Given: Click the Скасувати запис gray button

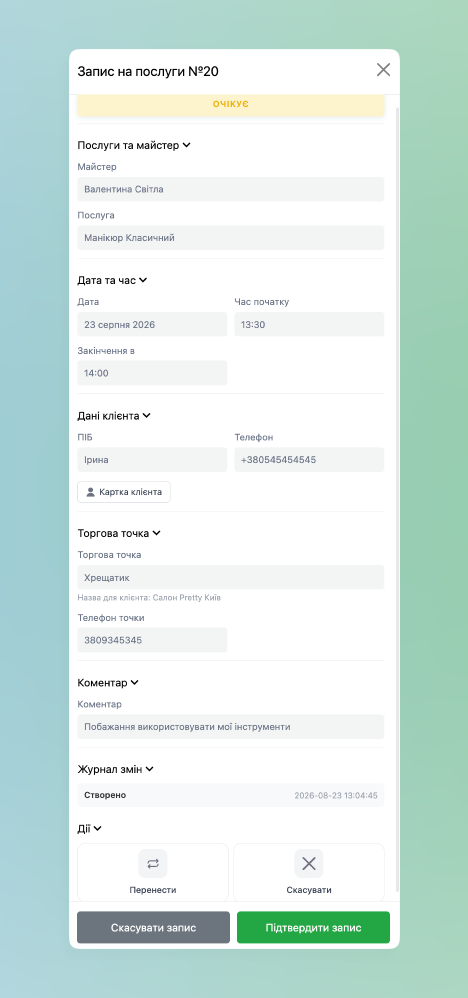Looking at the screenshot, I should tap(153, 927).
